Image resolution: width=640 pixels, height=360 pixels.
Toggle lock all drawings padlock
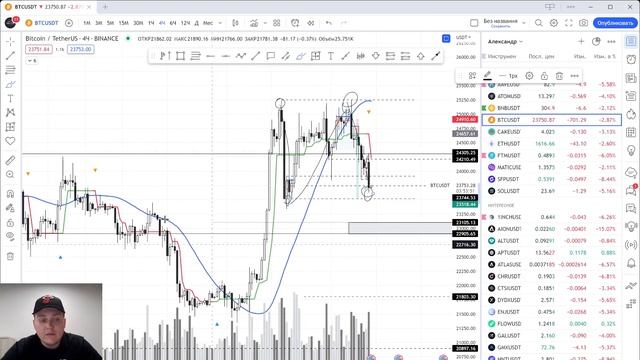10,222
